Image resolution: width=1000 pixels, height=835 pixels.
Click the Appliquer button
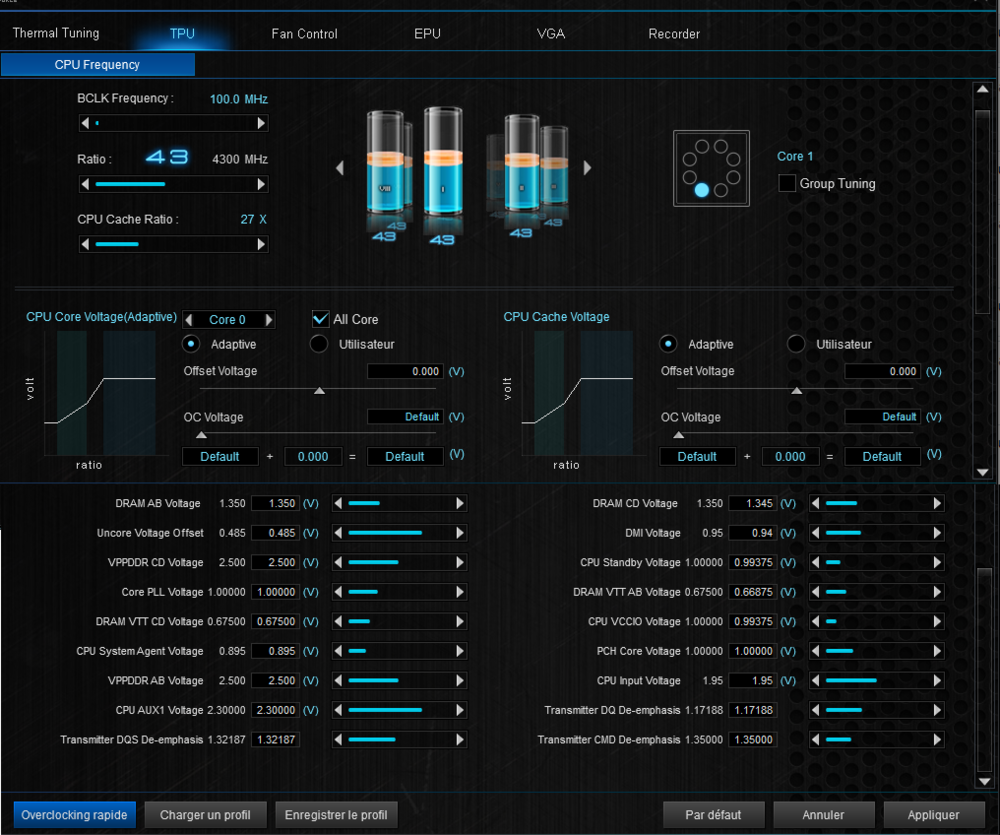click(934, 815)
